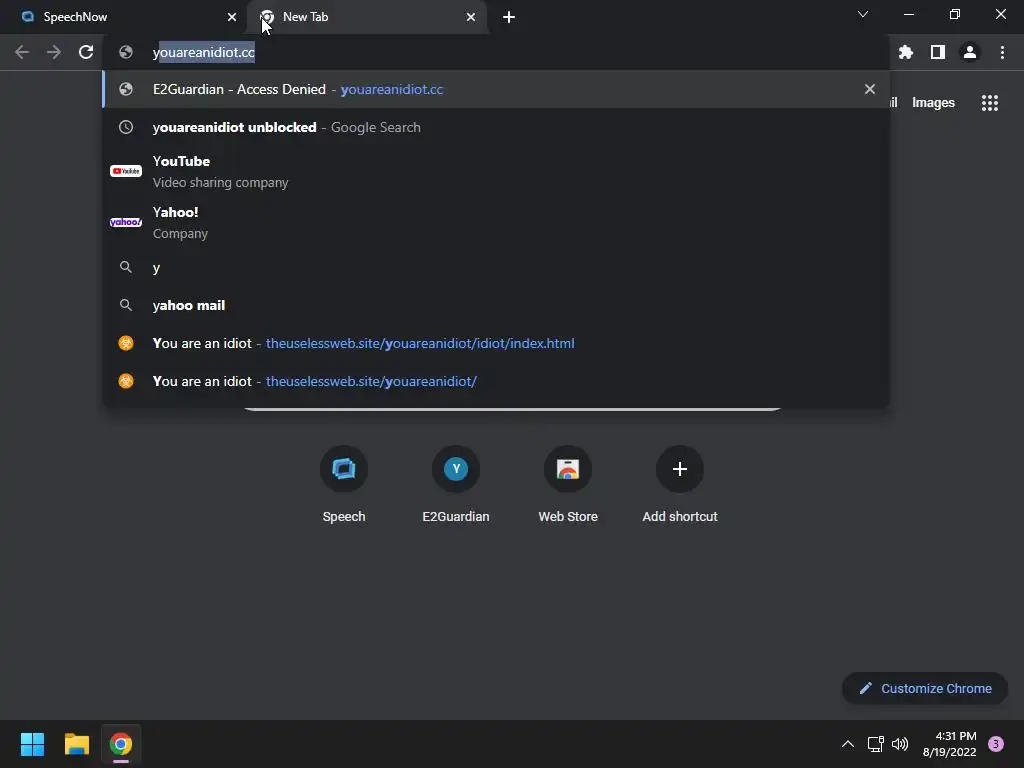The height and width of the screenshot is (768, 1024).
Task: Switch to the SpeechNow tab
Action: click(124, 17)
